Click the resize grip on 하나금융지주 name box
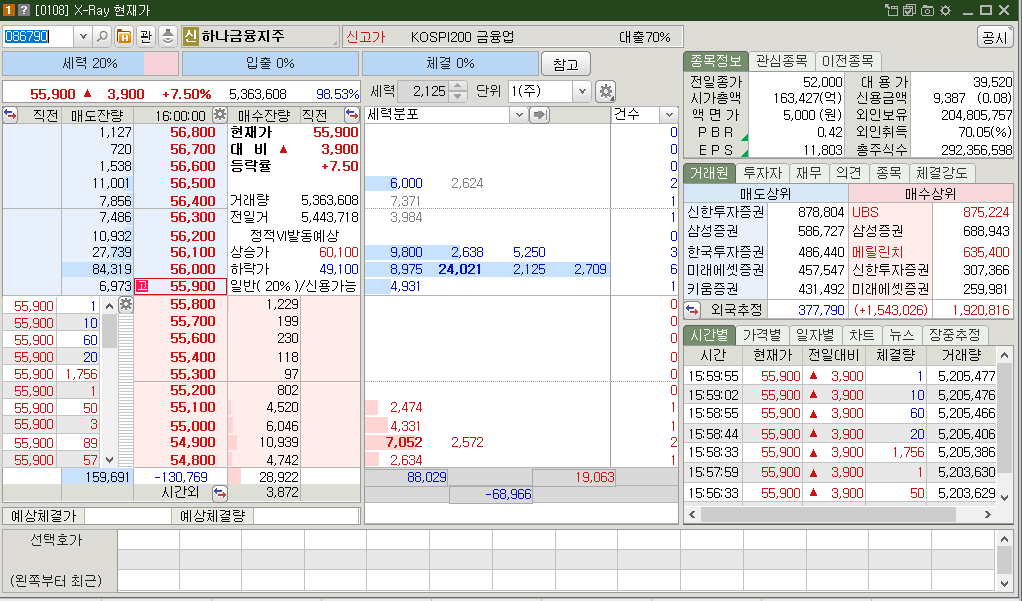1022x601 pixels. 335,42
